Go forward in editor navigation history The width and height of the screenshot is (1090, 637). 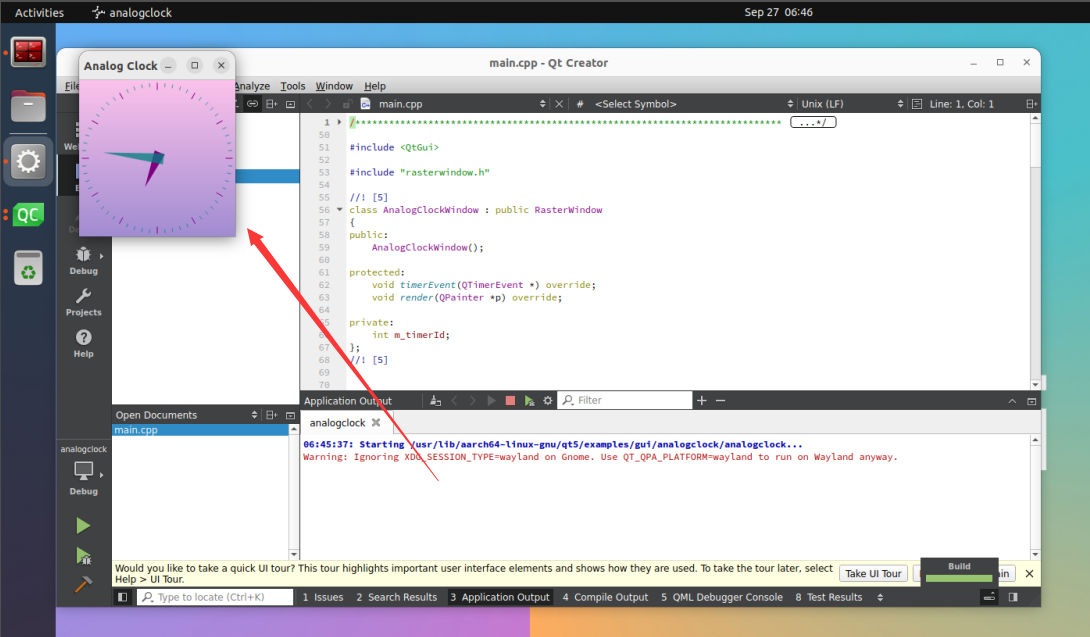tap(328, 104)
